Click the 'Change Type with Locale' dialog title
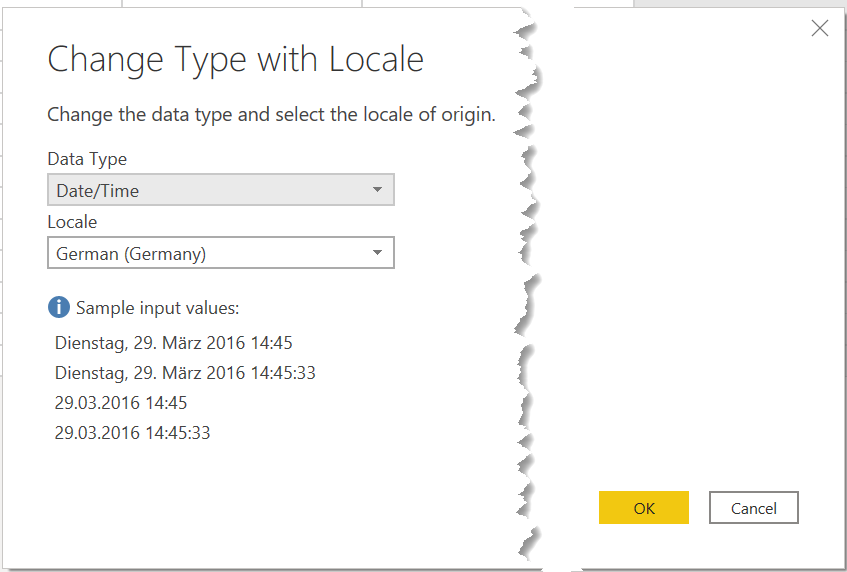This screenshot has height=572, width=847. point(236,60)
